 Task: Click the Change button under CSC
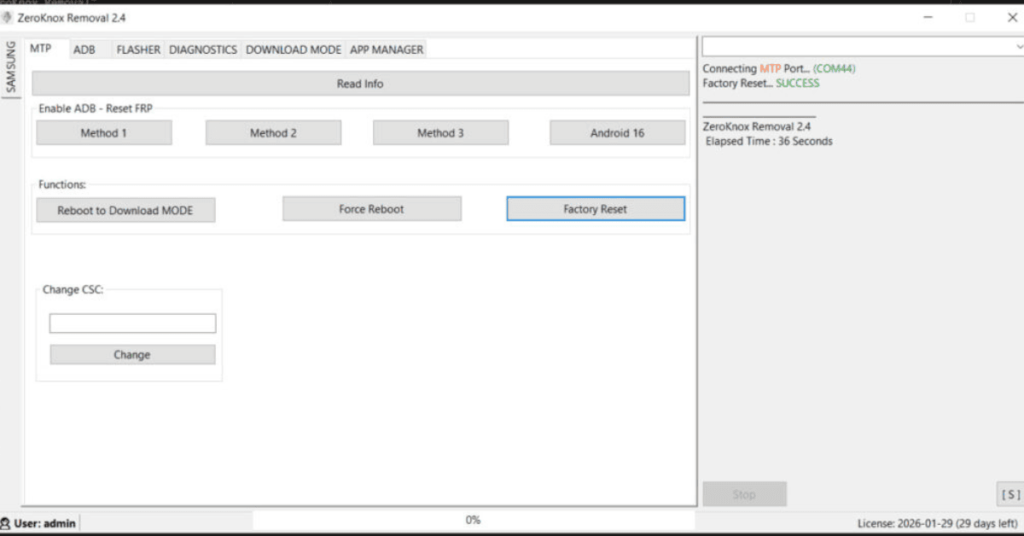tap(133, 355)
